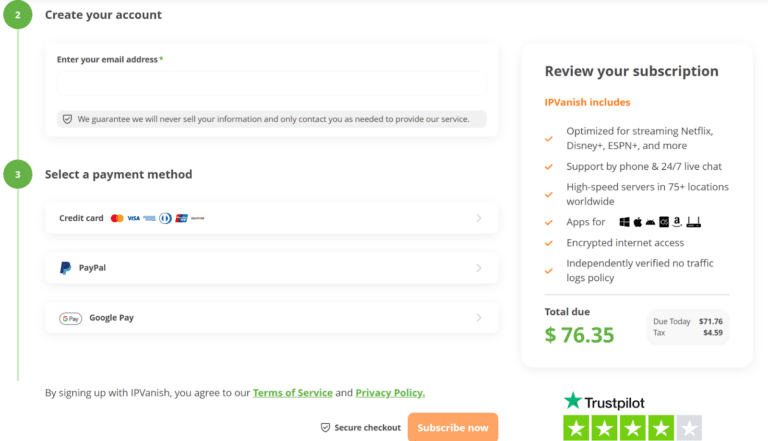The image size is (768, 441).
Task: Expand the Google Pay option arrow
Action: click(x=479, y=318)
